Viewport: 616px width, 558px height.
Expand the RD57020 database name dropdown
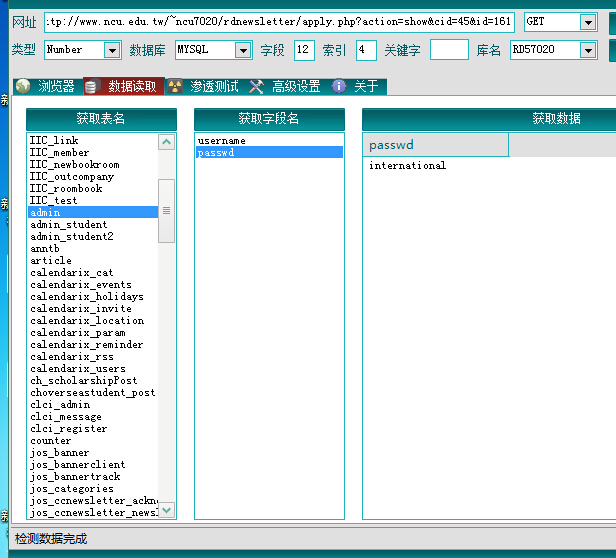point(588,50)
